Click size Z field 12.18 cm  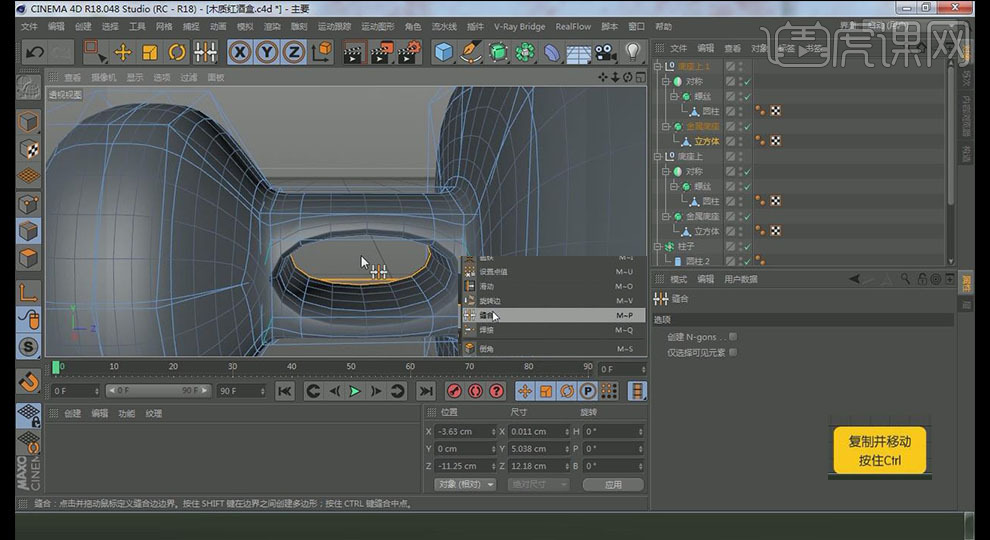coord(539,466)
